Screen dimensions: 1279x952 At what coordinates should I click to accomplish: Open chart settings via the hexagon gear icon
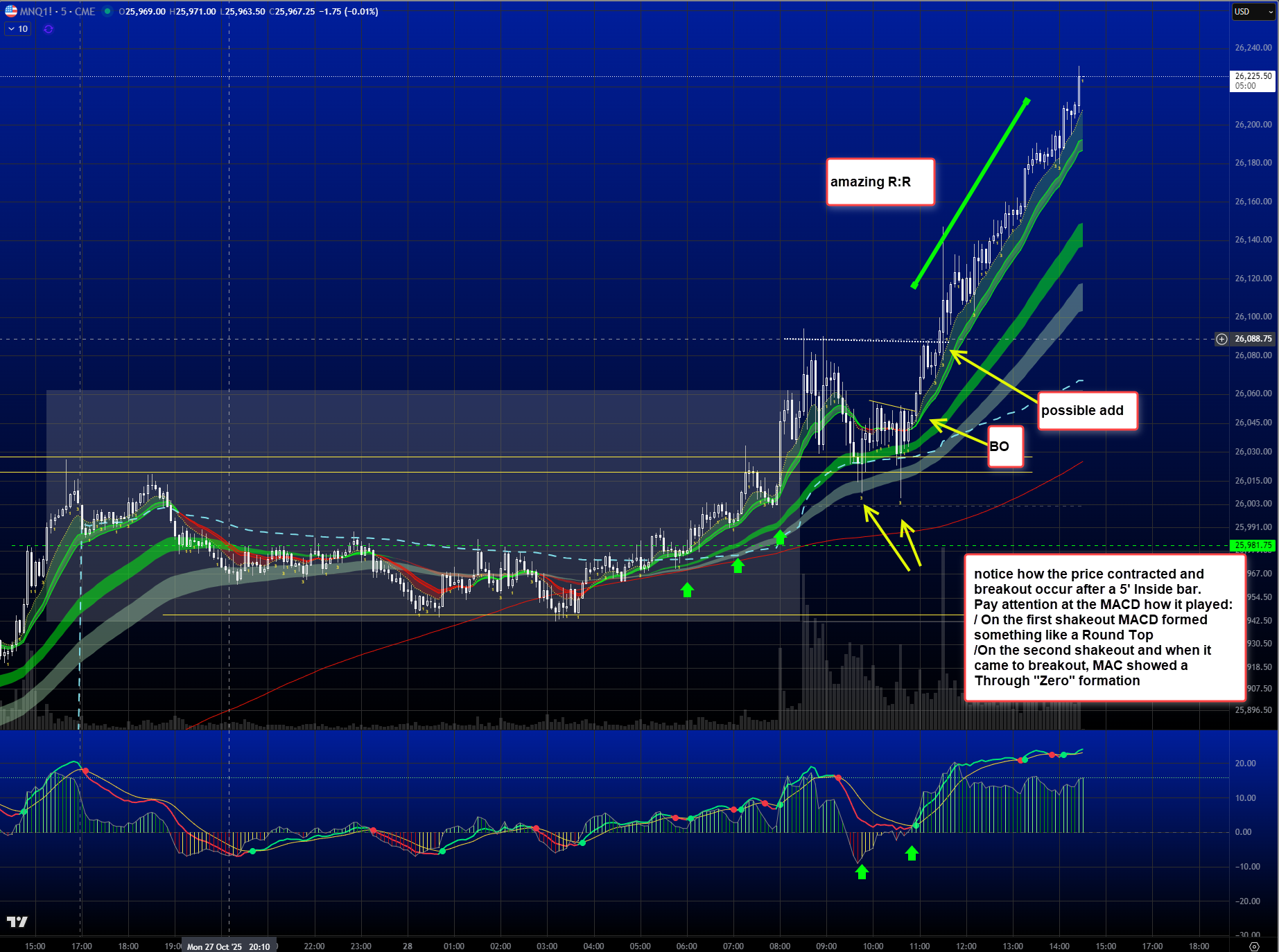pyautogui.click(x=1253, y=946)
